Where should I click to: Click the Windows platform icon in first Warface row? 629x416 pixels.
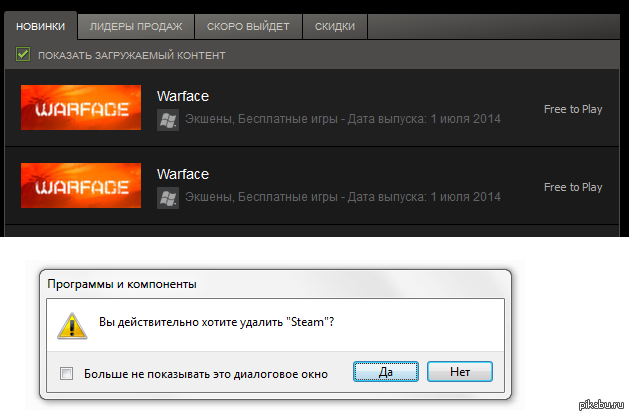click(x=168, y=120)
